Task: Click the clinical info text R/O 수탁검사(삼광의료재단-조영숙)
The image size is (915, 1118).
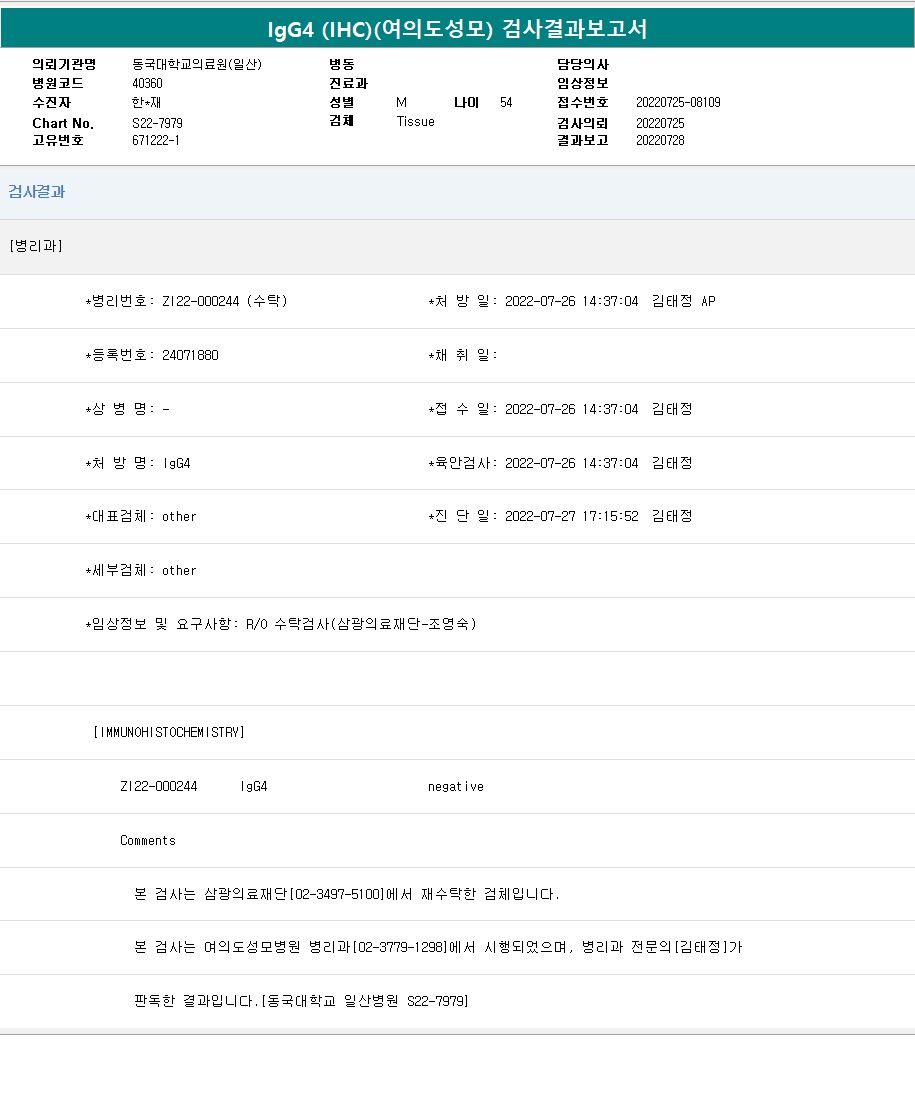Action: pos(361,624)
